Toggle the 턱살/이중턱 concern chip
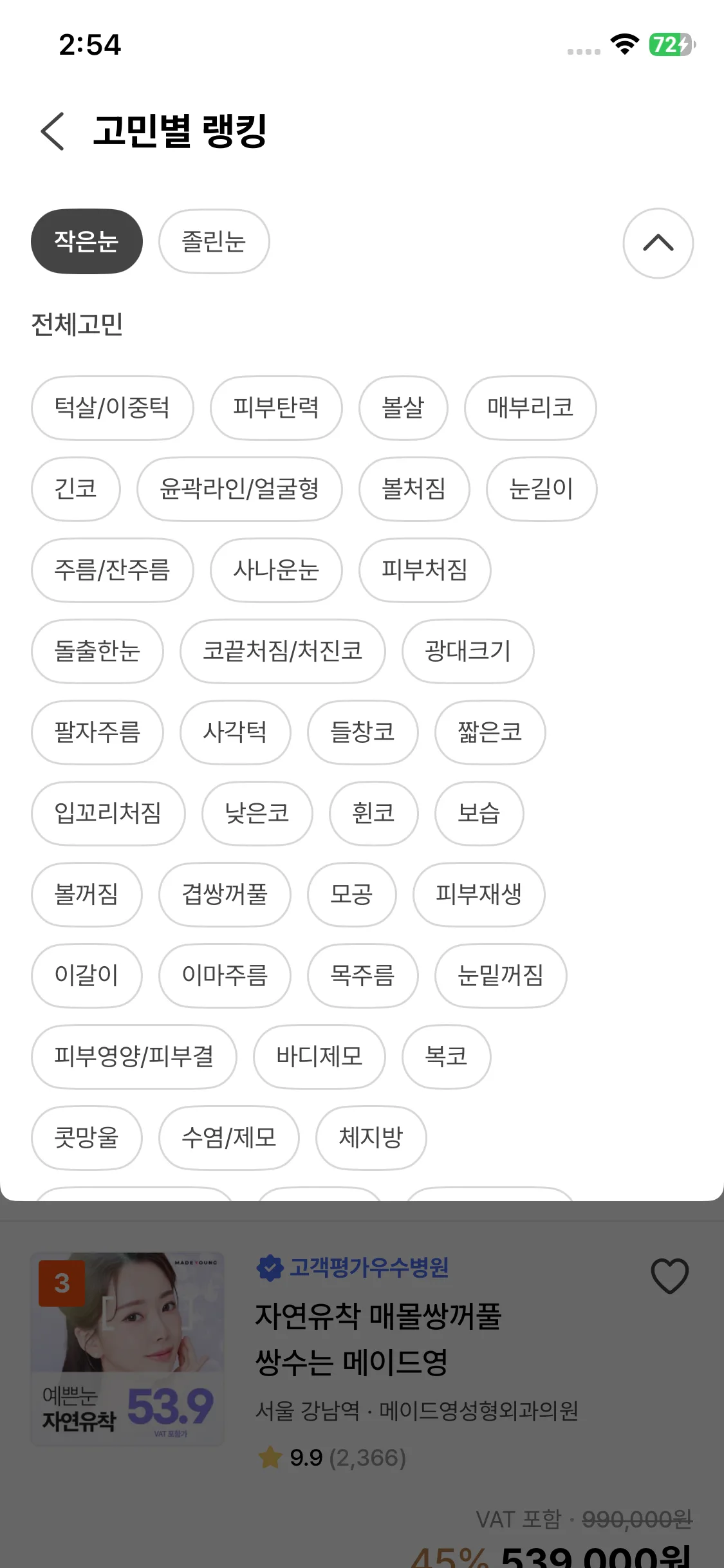Screen dimensions: 724x1568 coord(112,407)
